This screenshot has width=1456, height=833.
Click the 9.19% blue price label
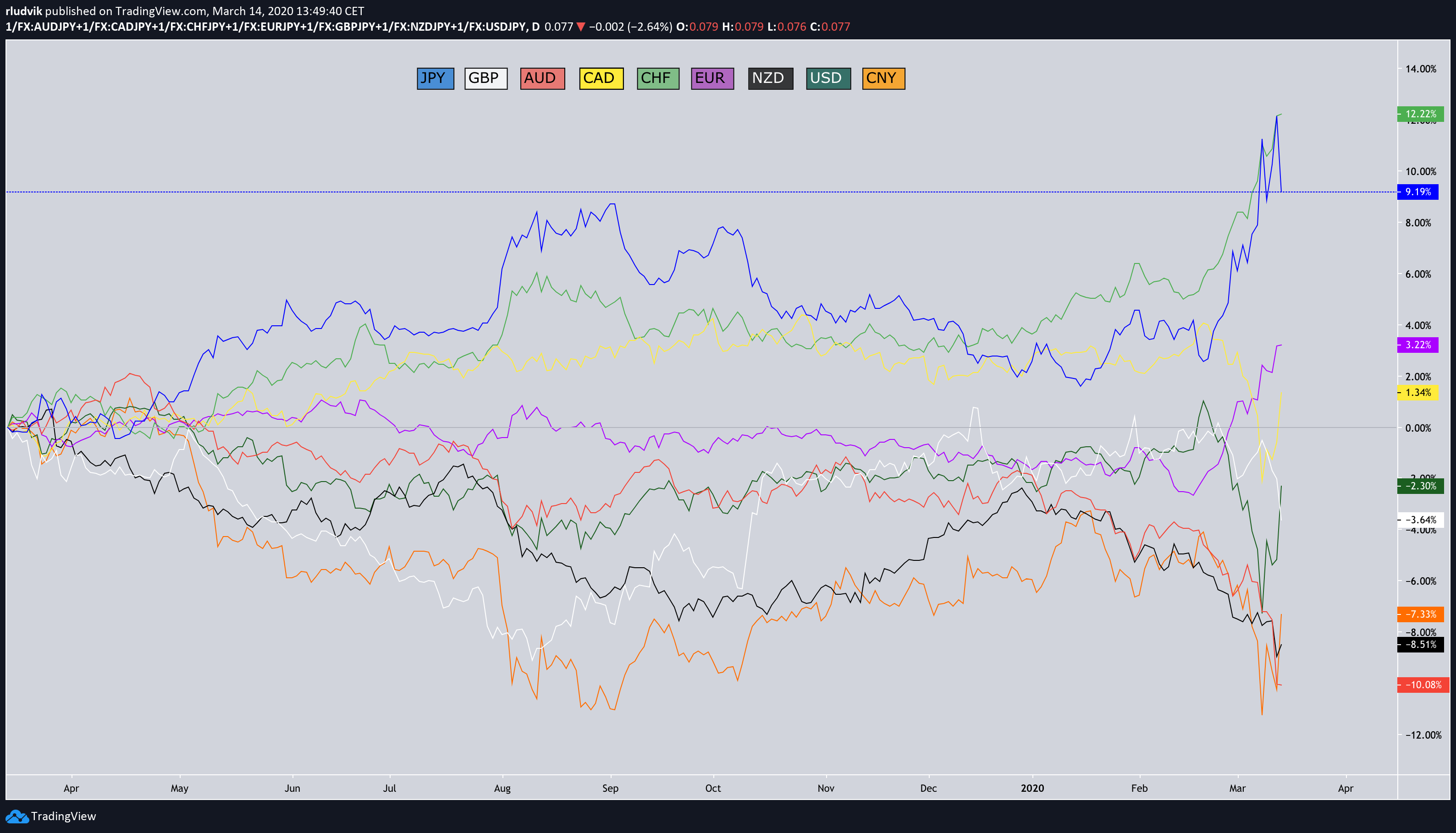click(1417, 192)
